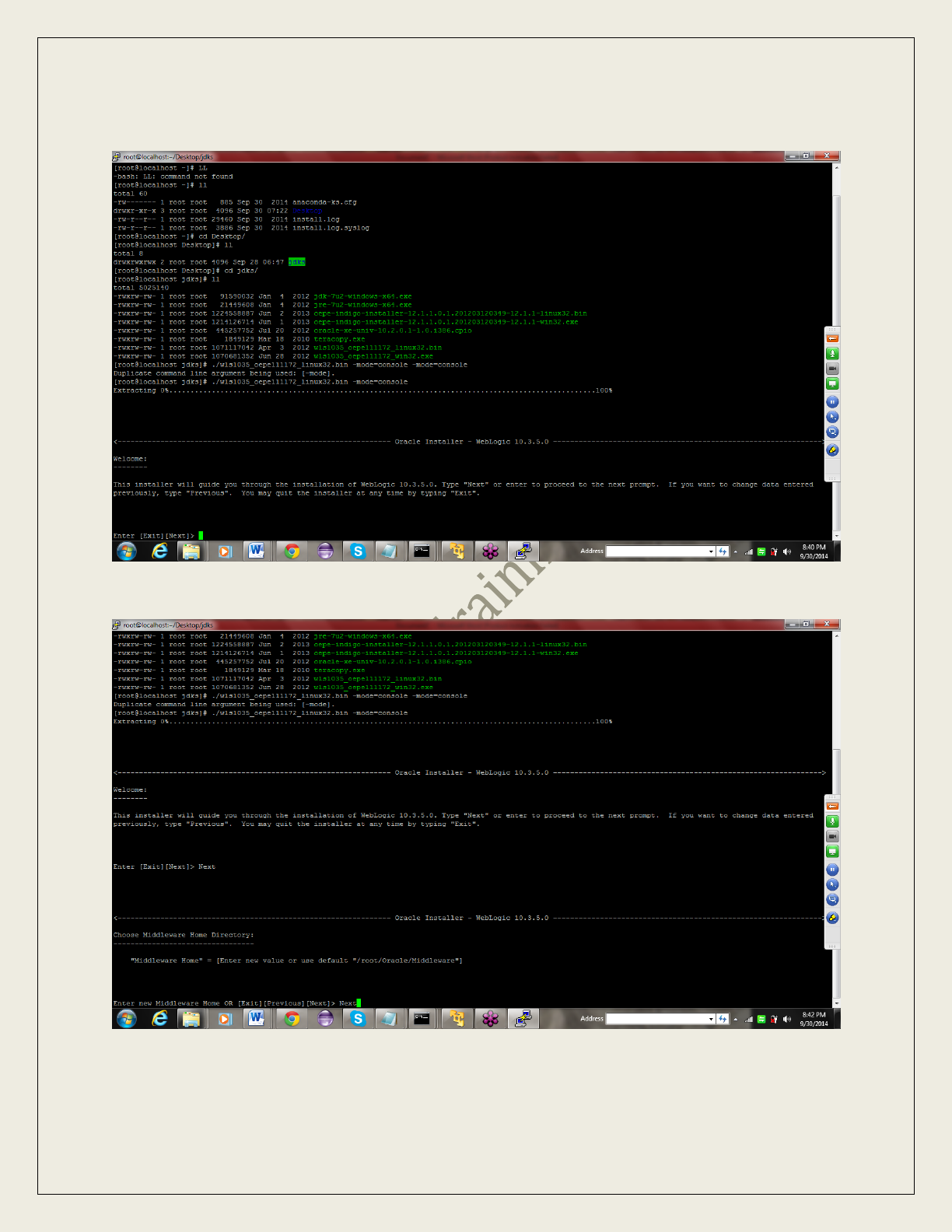Click 'install.log.syslog' in the terminal listing
Screen dimensions: 952x1232
click(331, 228)
